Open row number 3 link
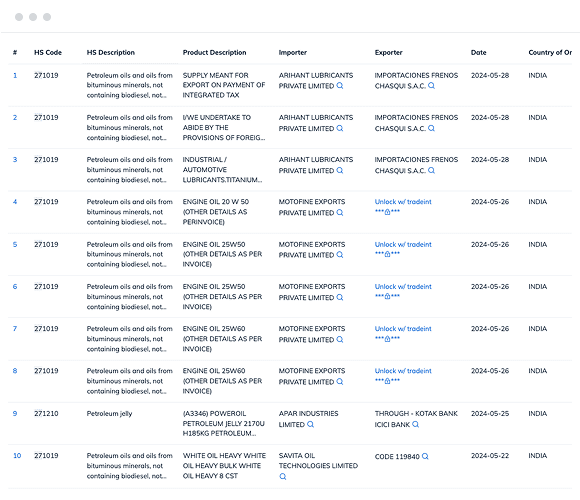The height and width of the screenshot is (500, 580). [15, 160]
